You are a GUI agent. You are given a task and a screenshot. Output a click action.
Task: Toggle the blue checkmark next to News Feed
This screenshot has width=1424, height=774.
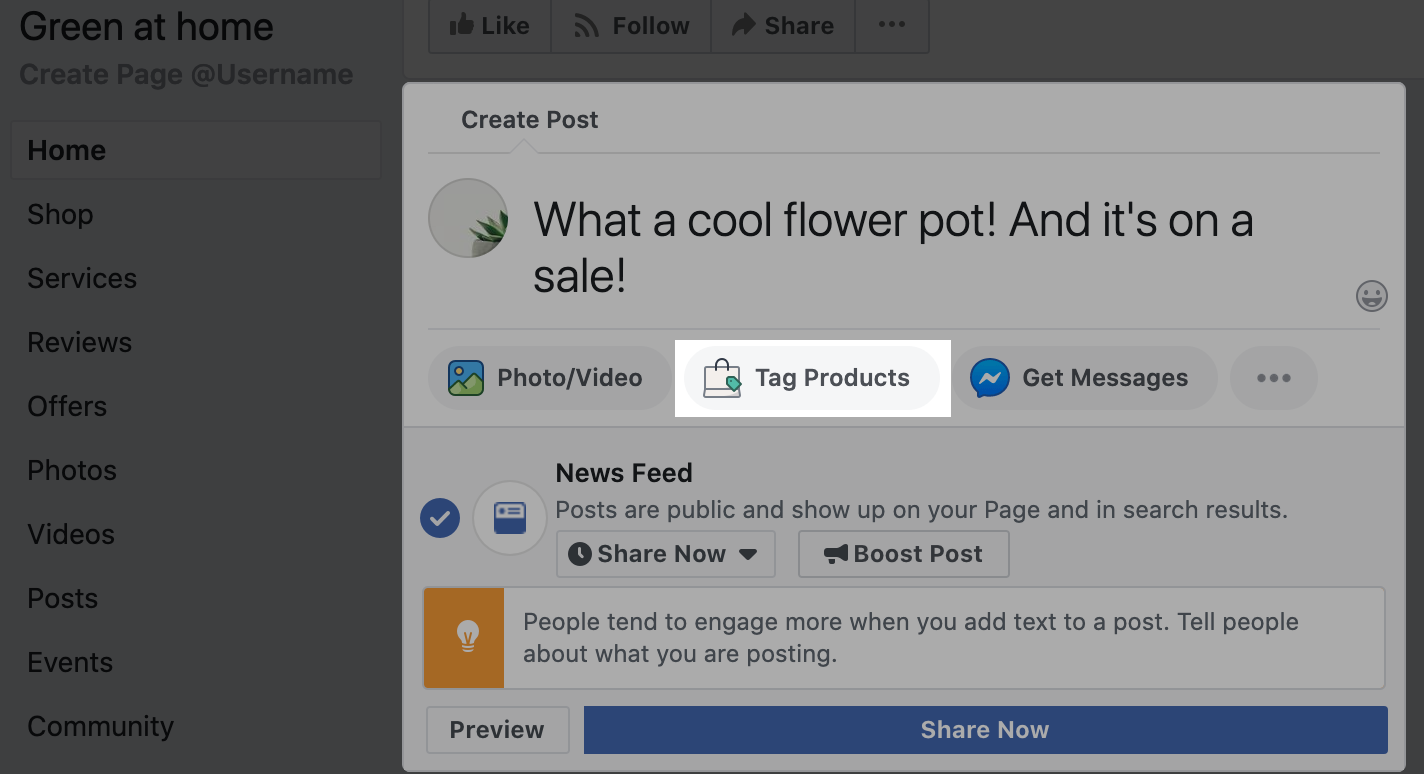point(440,518)
